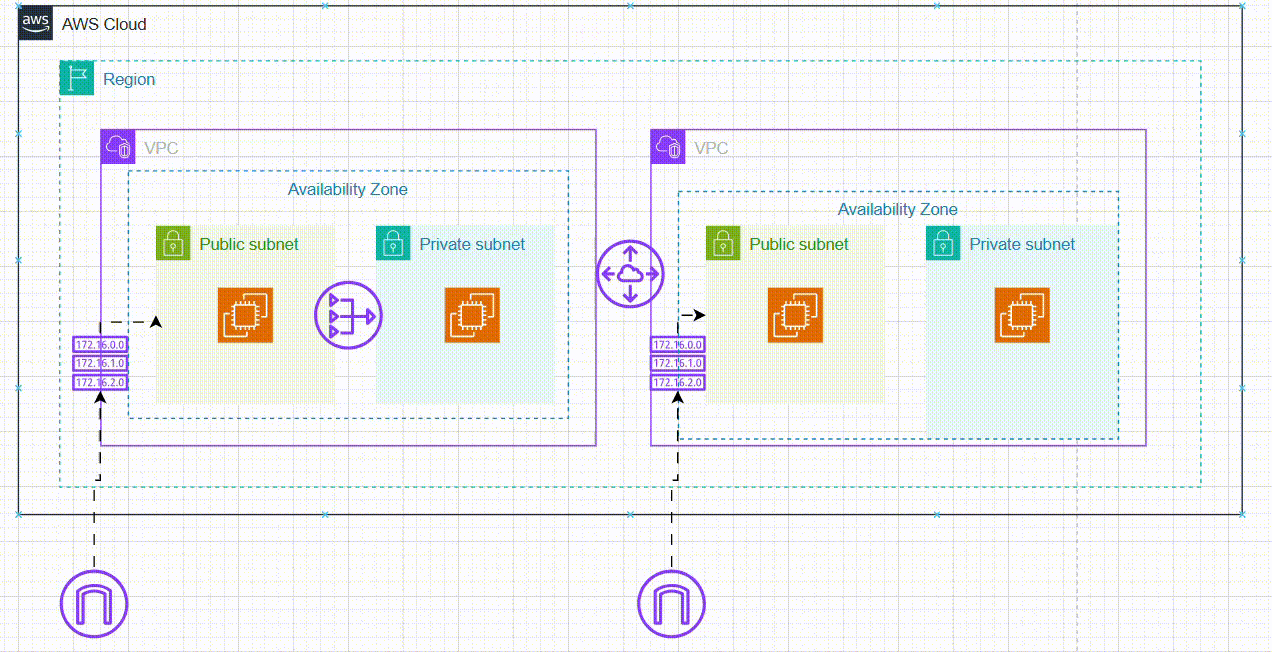Click lock icon of left VPC public subnet
The height and width of the screenshot is (652, 1272).
[173, 243]
